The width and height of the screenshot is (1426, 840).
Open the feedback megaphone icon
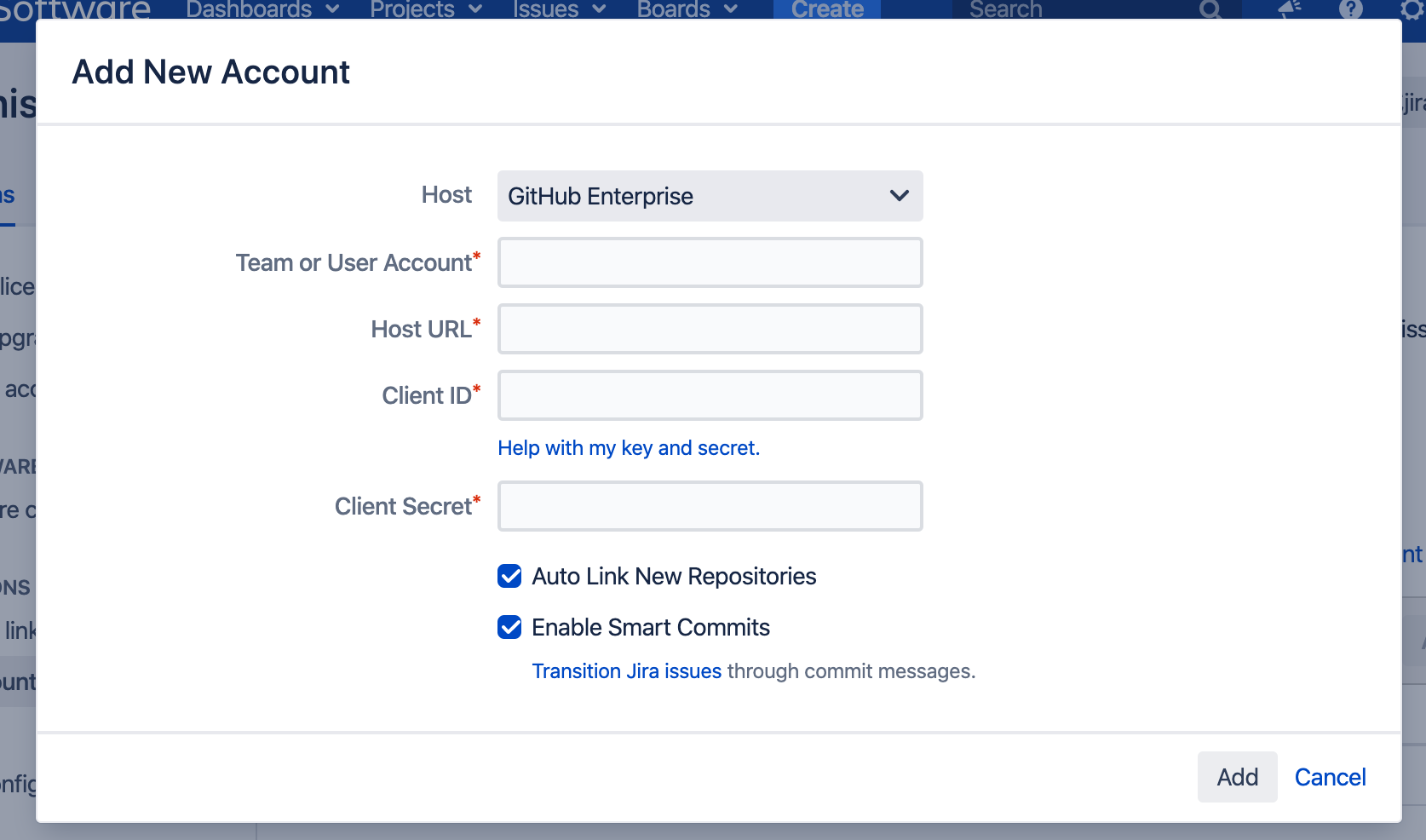(1290, 9)
